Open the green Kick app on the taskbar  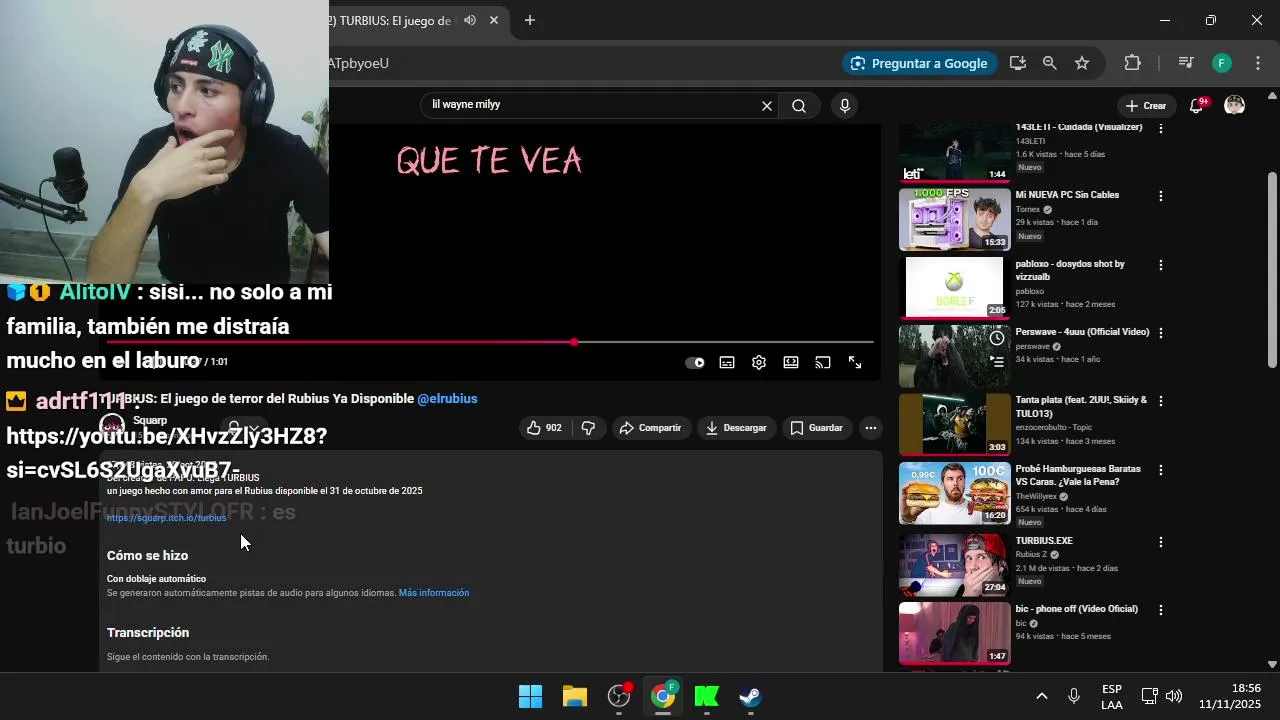point(707,696)
